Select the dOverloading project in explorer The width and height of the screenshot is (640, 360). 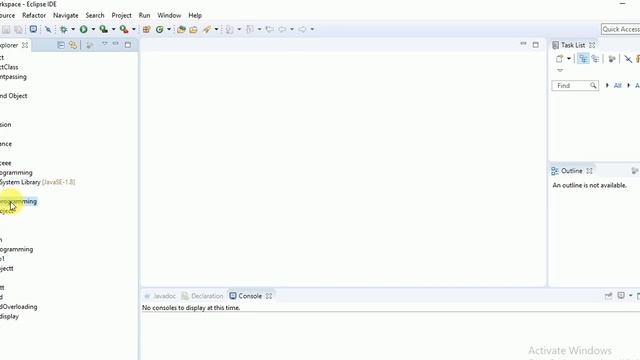(x=19, y=307)
